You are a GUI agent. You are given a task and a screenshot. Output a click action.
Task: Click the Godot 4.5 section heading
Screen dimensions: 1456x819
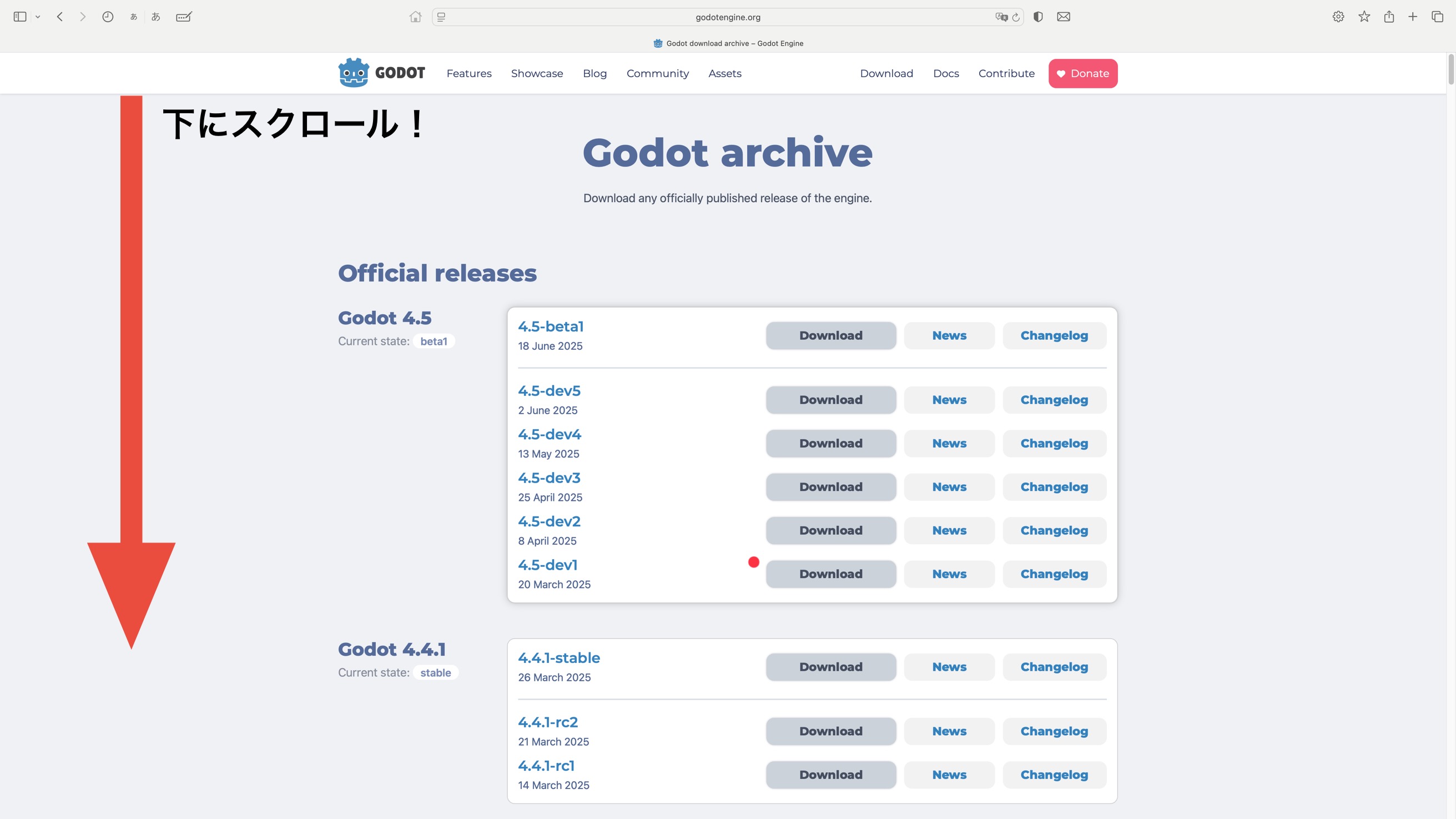tap(384, 318)
